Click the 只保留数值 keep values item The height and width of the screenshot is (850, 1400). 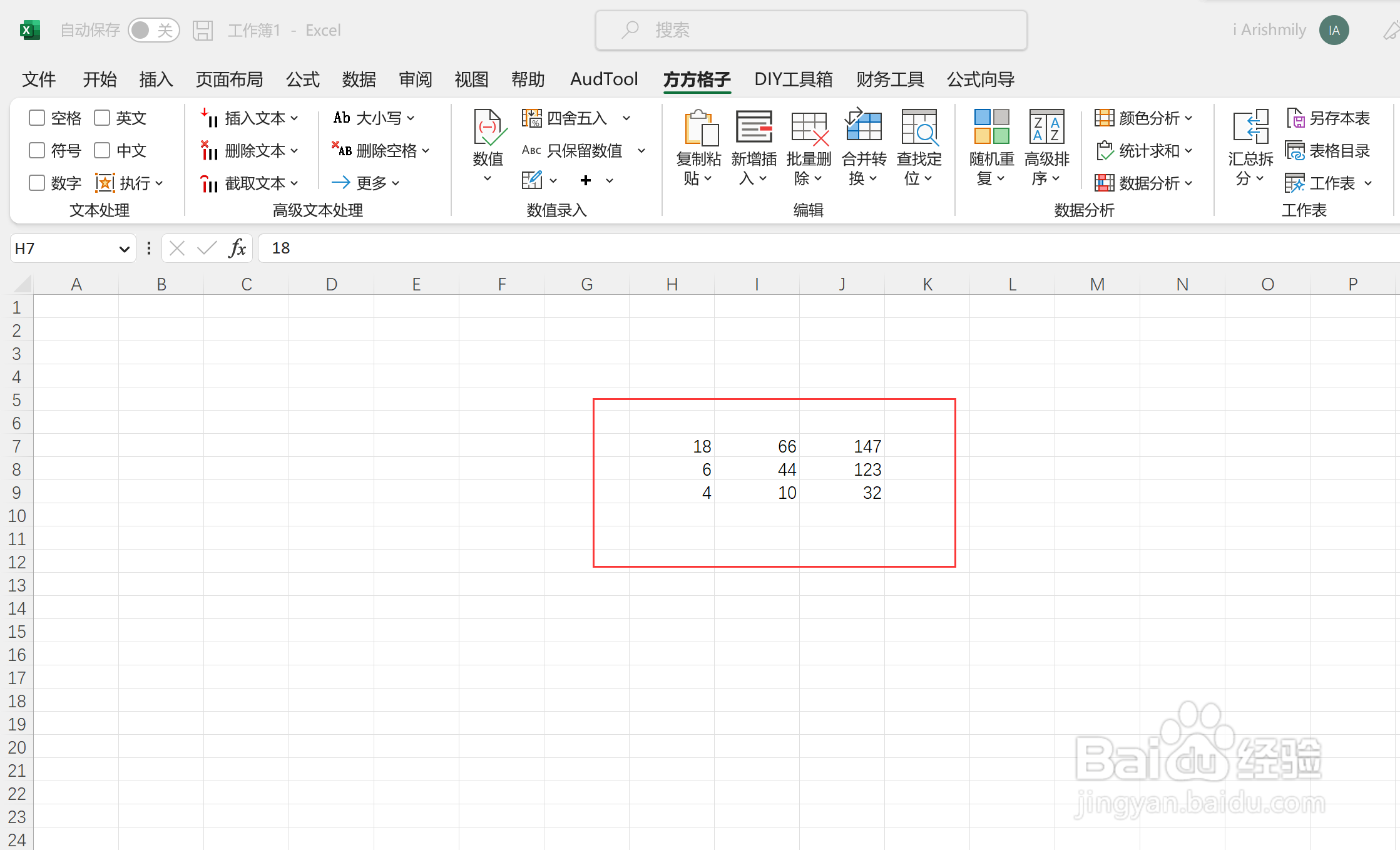572,150
